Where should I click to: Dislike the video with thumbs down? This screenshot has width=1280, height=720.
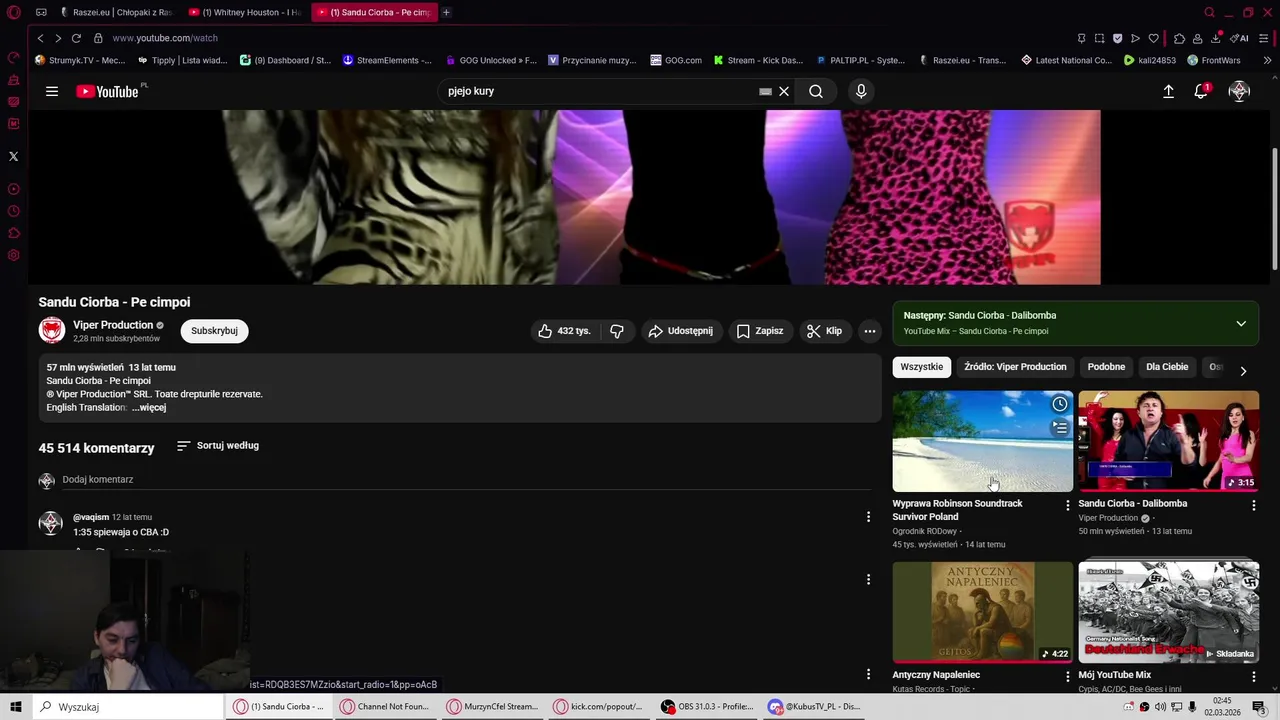[x=617, y=331]
